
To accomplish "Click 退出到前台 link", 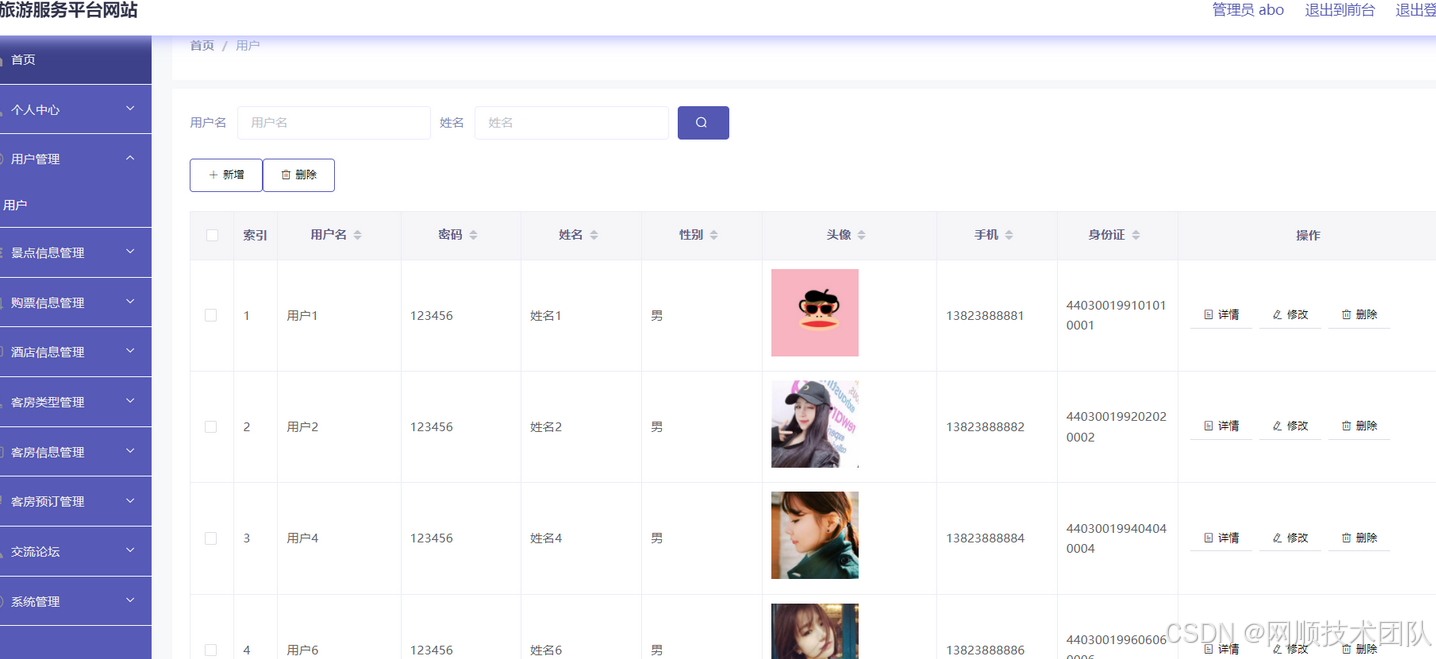I will pyautogui.click(x=1340, y=10).
